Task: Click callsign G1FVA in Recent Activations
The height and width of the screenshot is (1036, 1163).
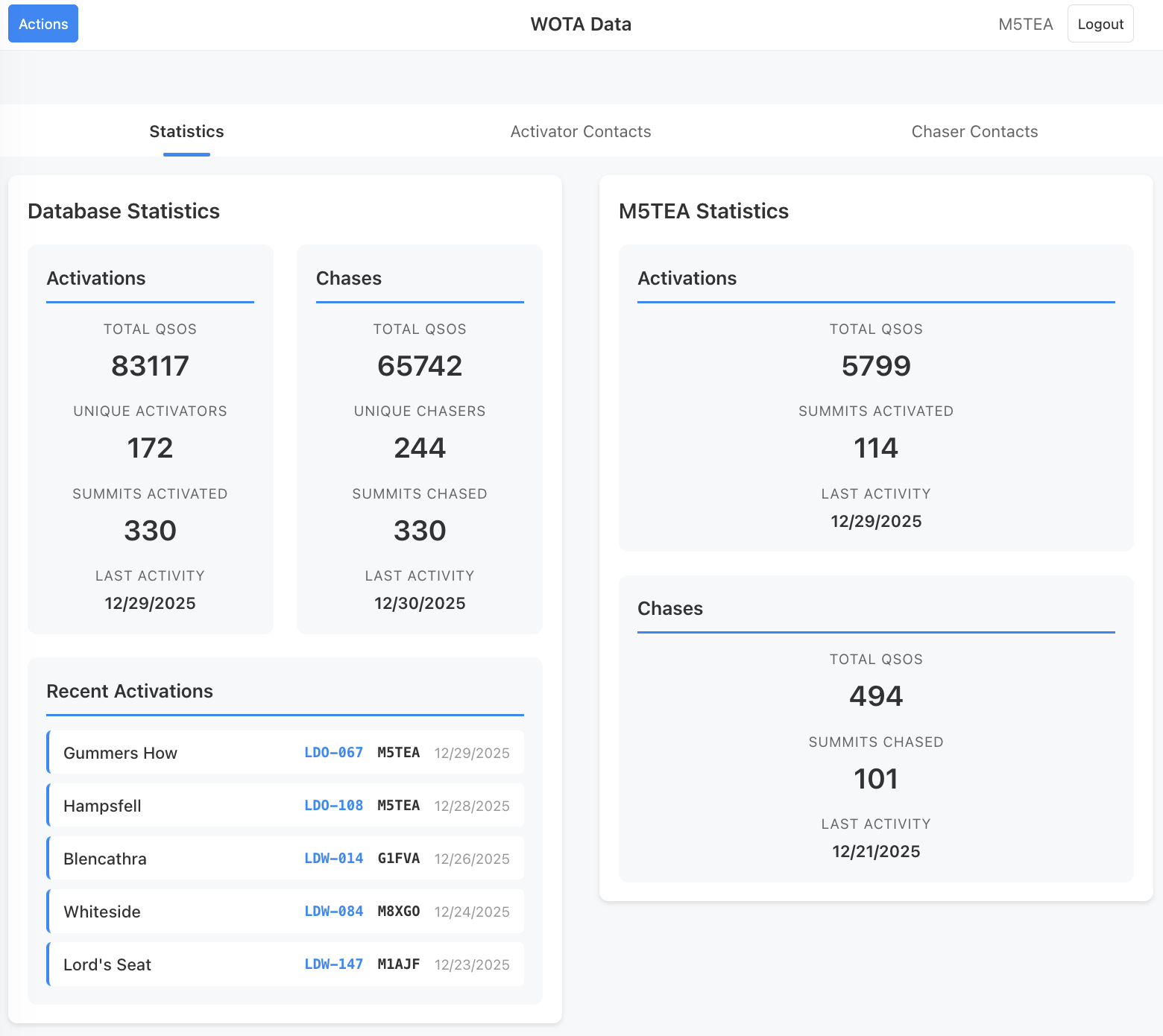Action: point(398,859)
